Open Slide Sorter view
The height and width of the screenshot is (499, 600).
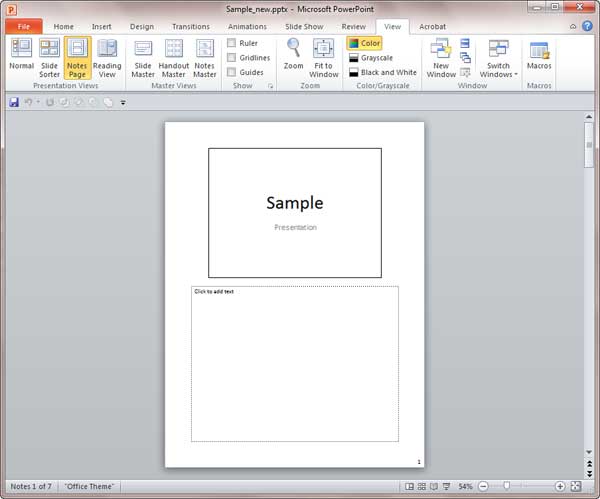tap(49, 58)
